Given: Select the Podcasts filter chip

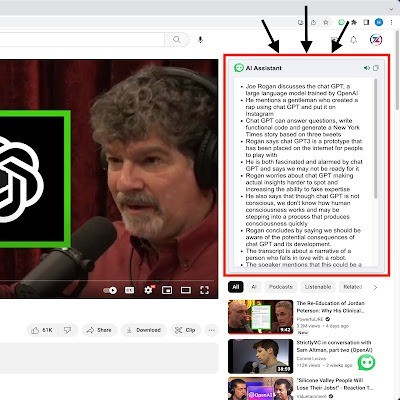Looking at the screenshot, I should click(281, 287).
